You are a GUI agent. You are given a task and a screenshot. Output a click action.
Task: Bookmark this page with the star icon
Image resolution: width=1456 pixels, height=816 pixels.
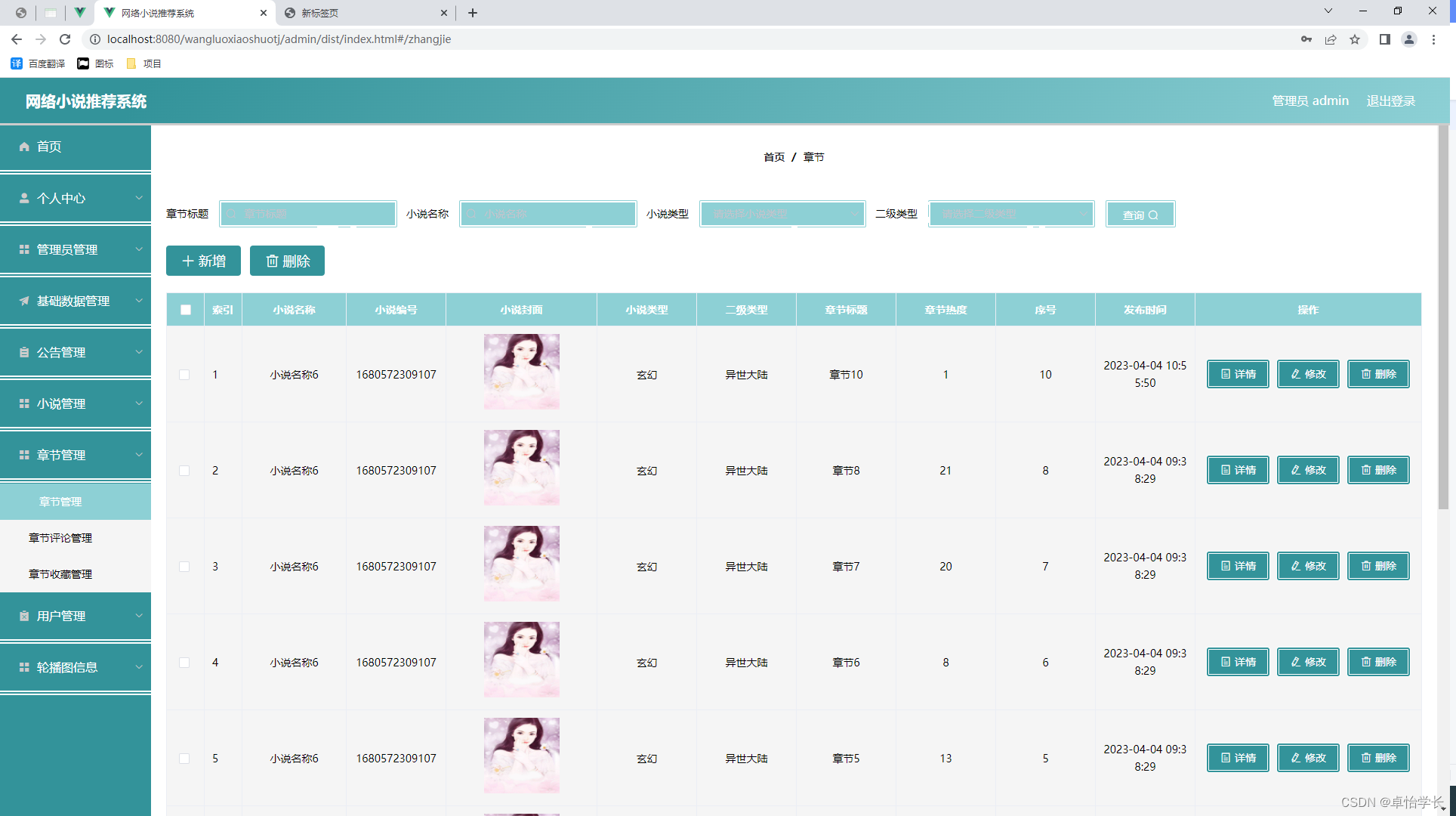point(1355,39)
